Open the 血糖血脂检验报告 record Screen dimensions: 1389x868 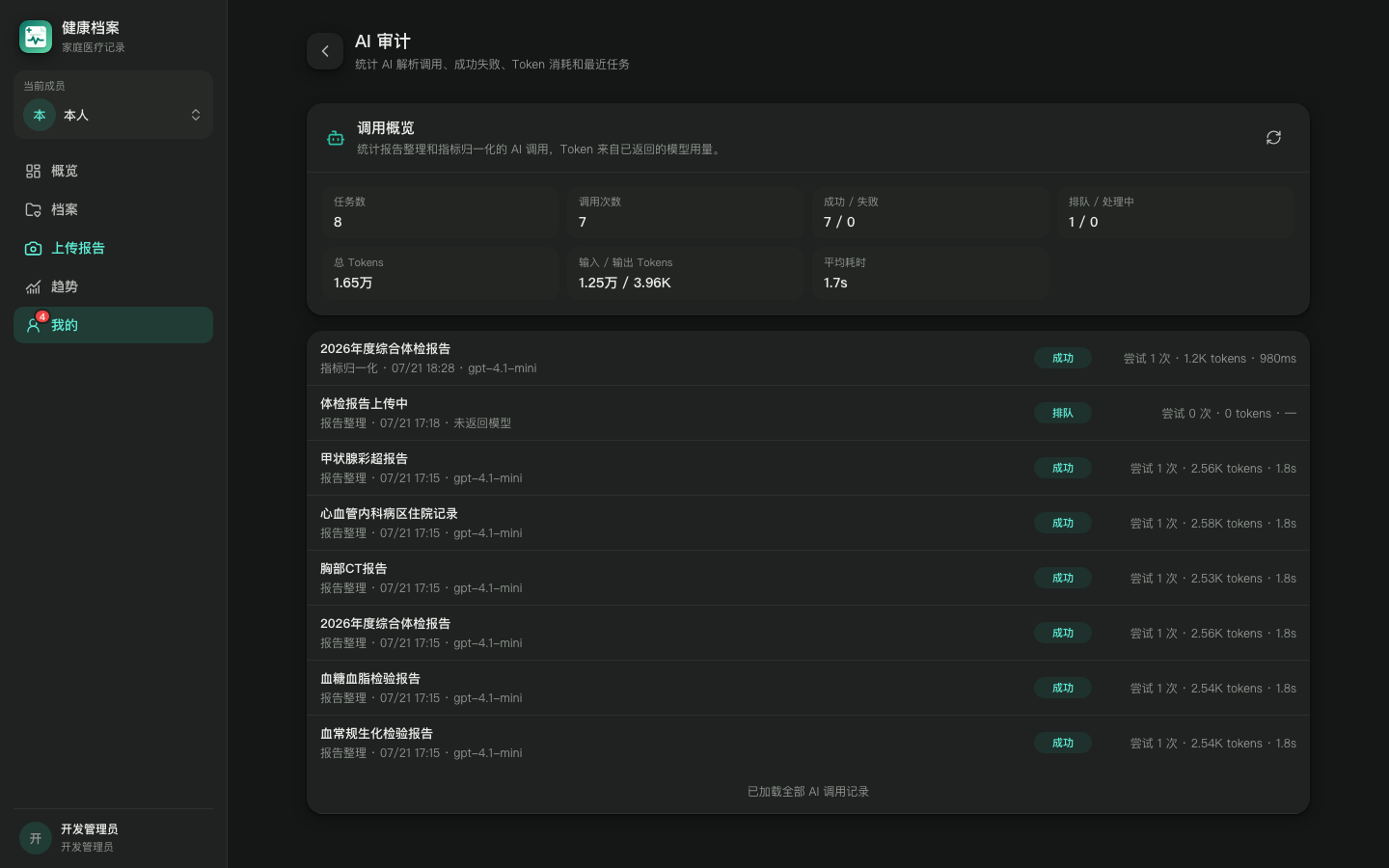[x=808, y=688]
